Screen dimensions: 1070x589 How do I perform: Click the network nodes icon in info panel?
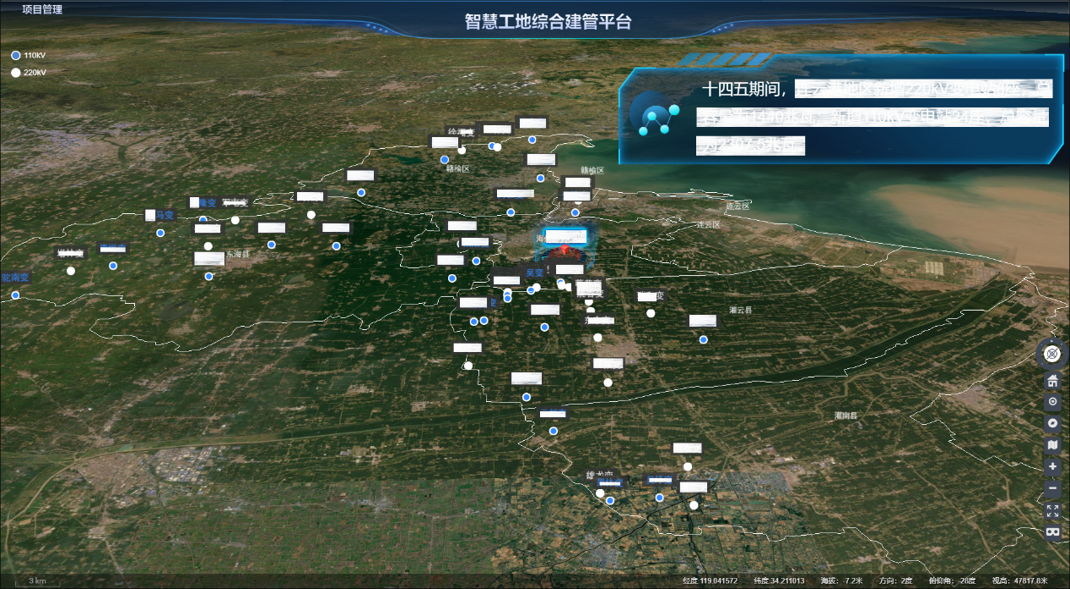tap(659, 119)
